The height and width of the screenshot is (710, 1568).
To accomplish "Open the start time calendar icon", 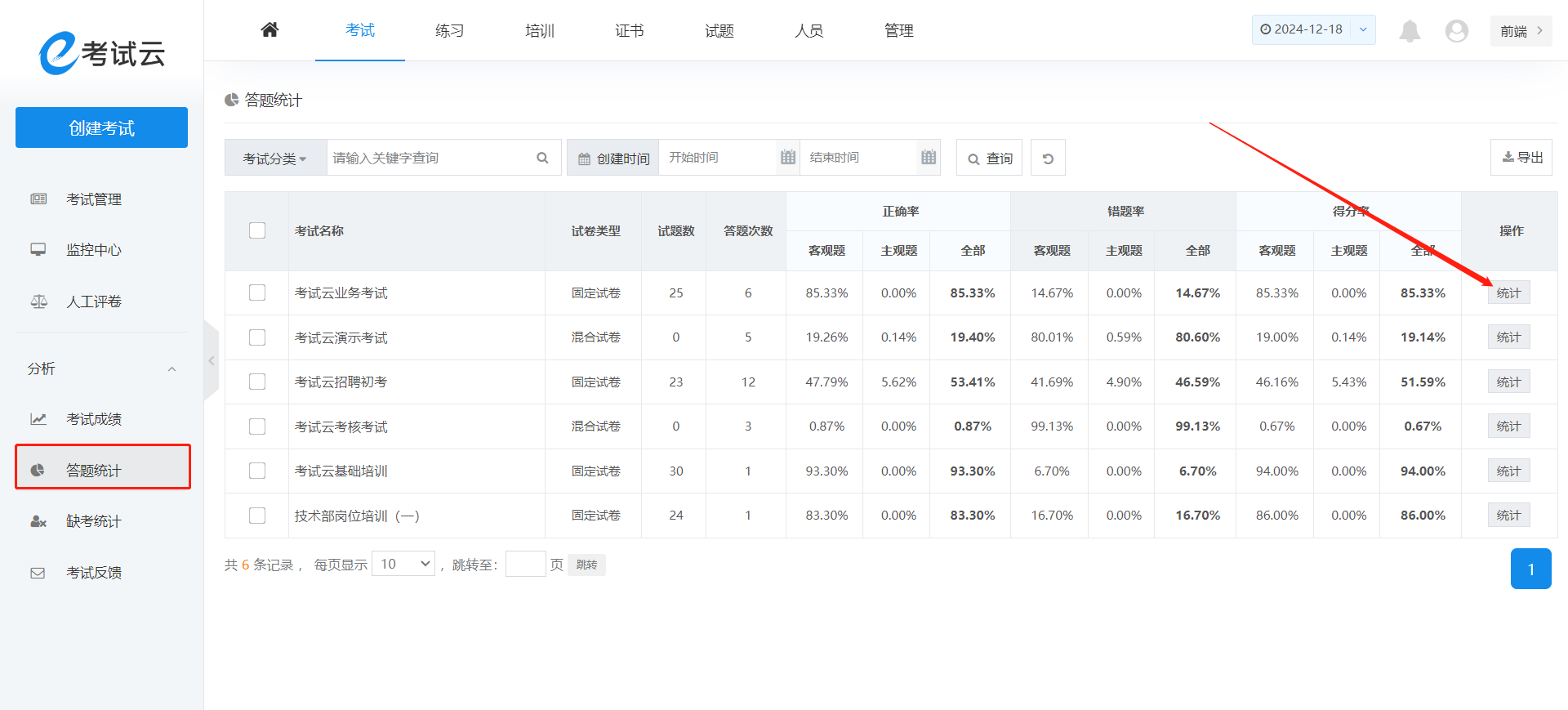I will click(x=787, y=158).
